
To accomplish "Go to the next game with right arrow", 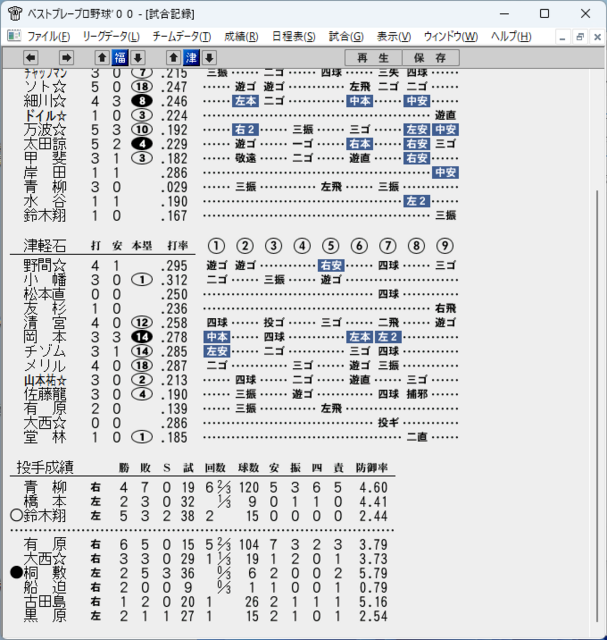I will pos(67,58).
